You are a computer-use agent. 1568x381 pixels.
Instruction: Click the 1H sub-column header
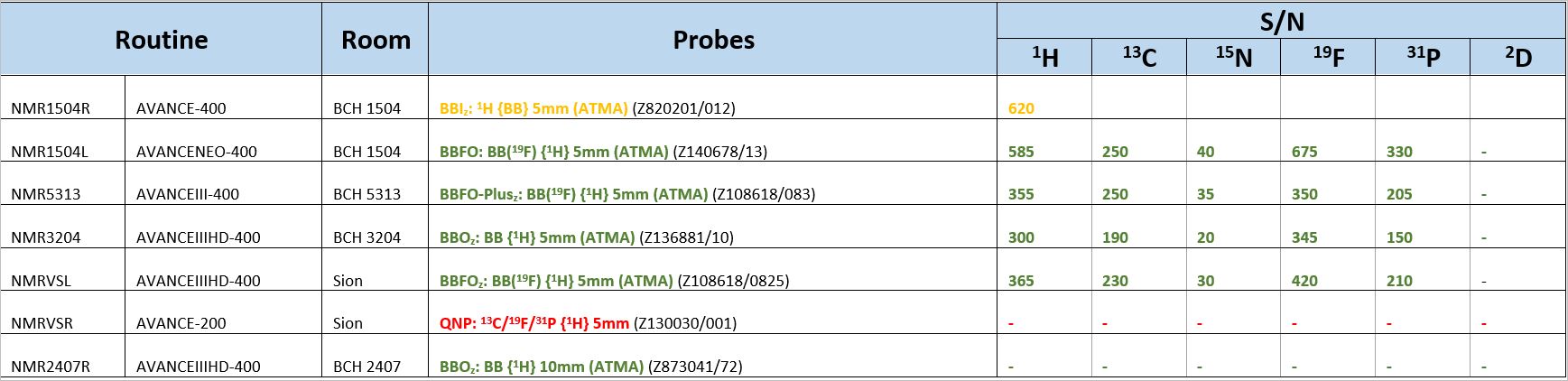(1044, 58)
